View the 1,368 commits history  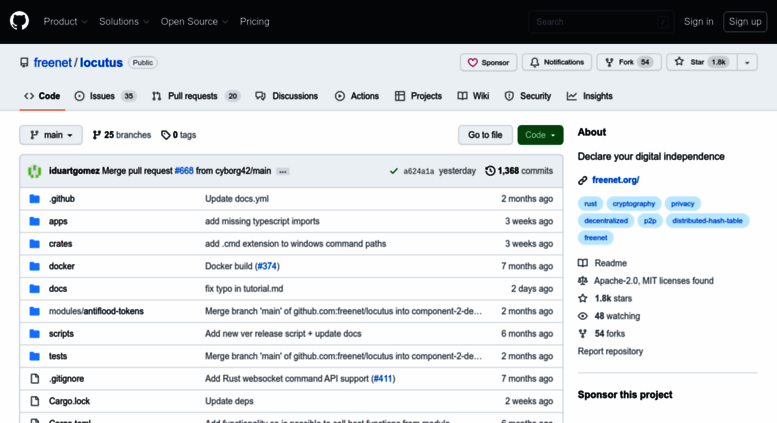[519, 171]
